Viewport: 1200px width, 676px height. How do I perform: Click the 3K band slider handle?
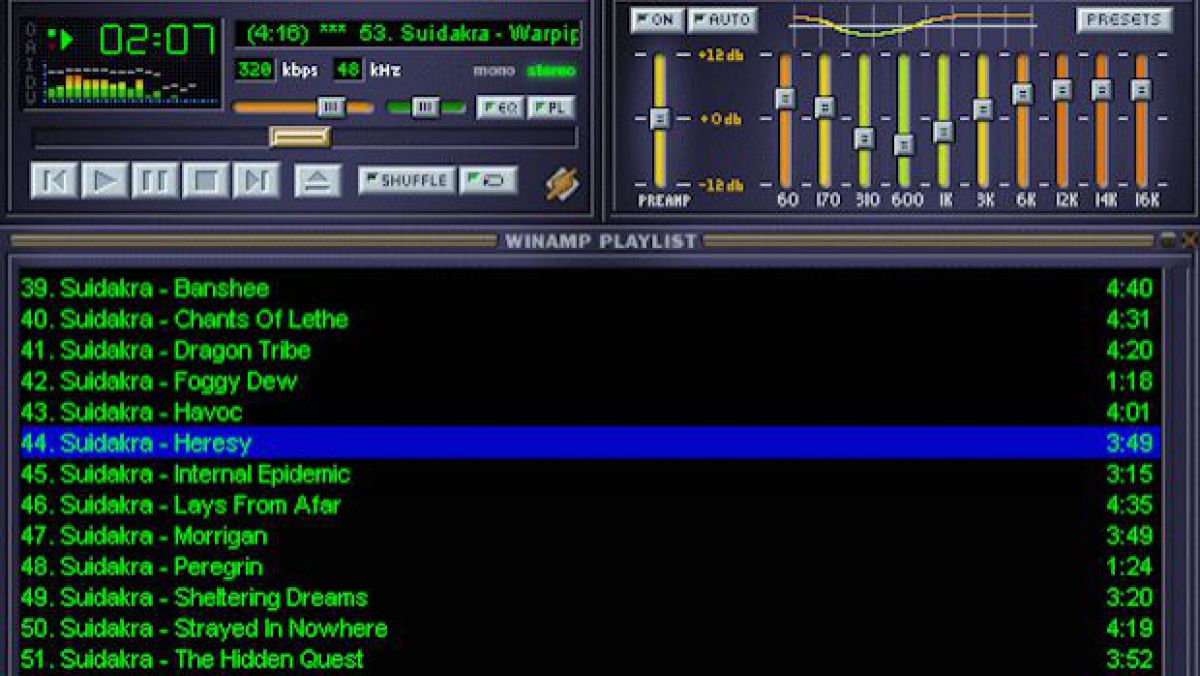(983, 109)
